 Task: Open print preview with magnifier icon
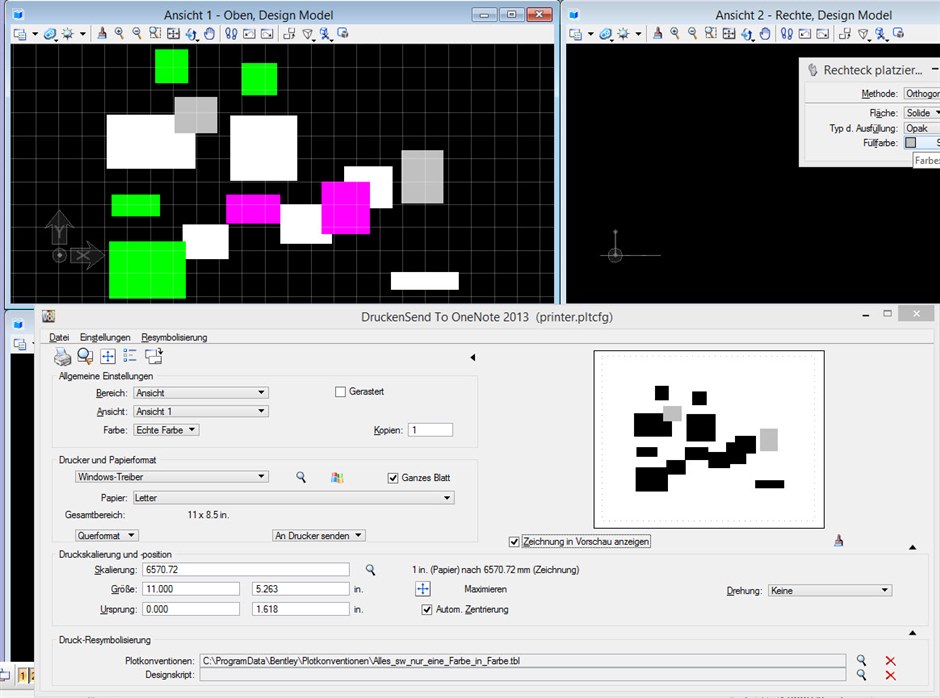85,356
